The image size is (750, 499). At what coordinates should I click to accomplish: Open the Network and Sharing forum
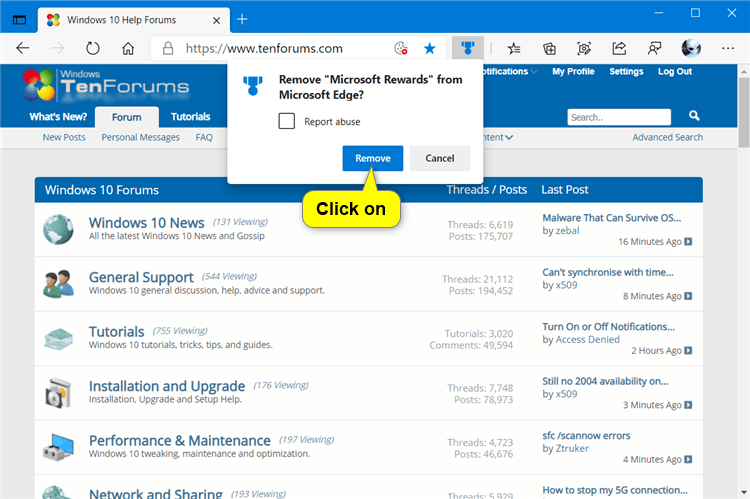tap(156, 493)
